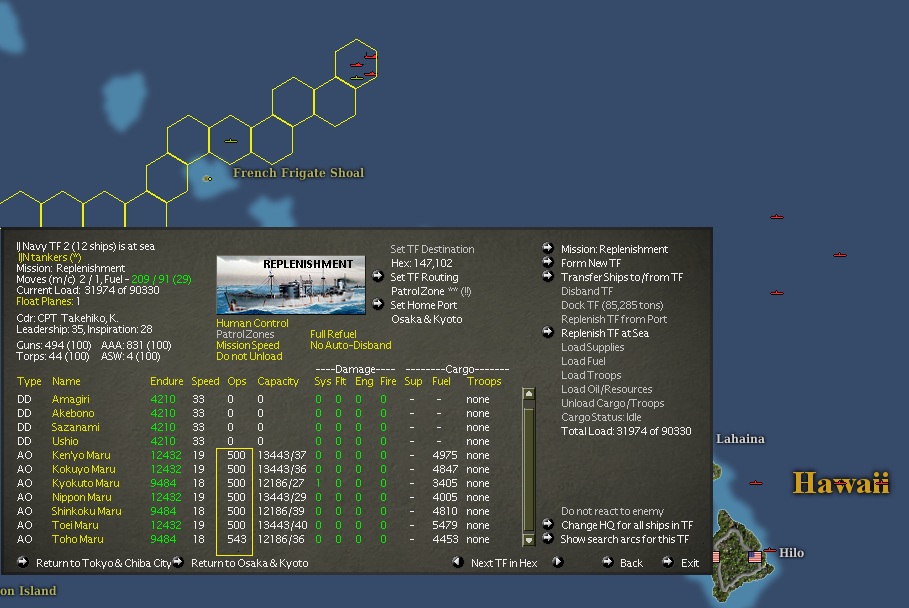Toggle No Auto-Disband setting

351,345
